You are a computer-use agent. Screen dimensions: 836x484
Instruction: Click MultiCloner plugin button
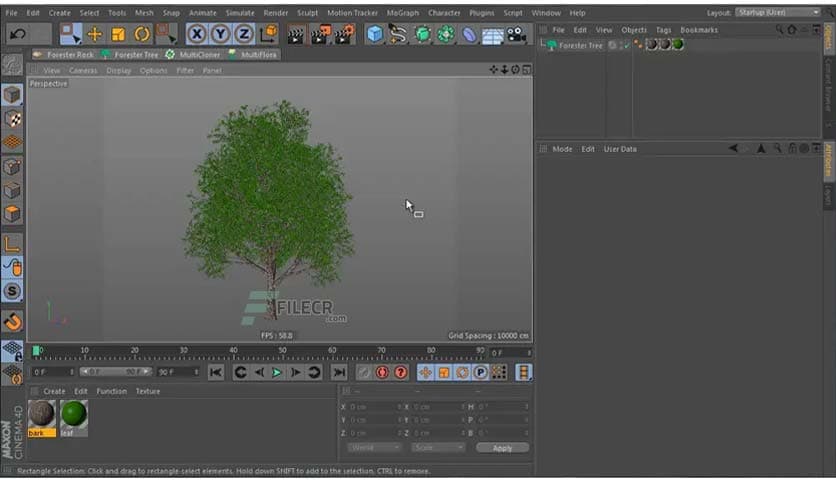point(192,54)
